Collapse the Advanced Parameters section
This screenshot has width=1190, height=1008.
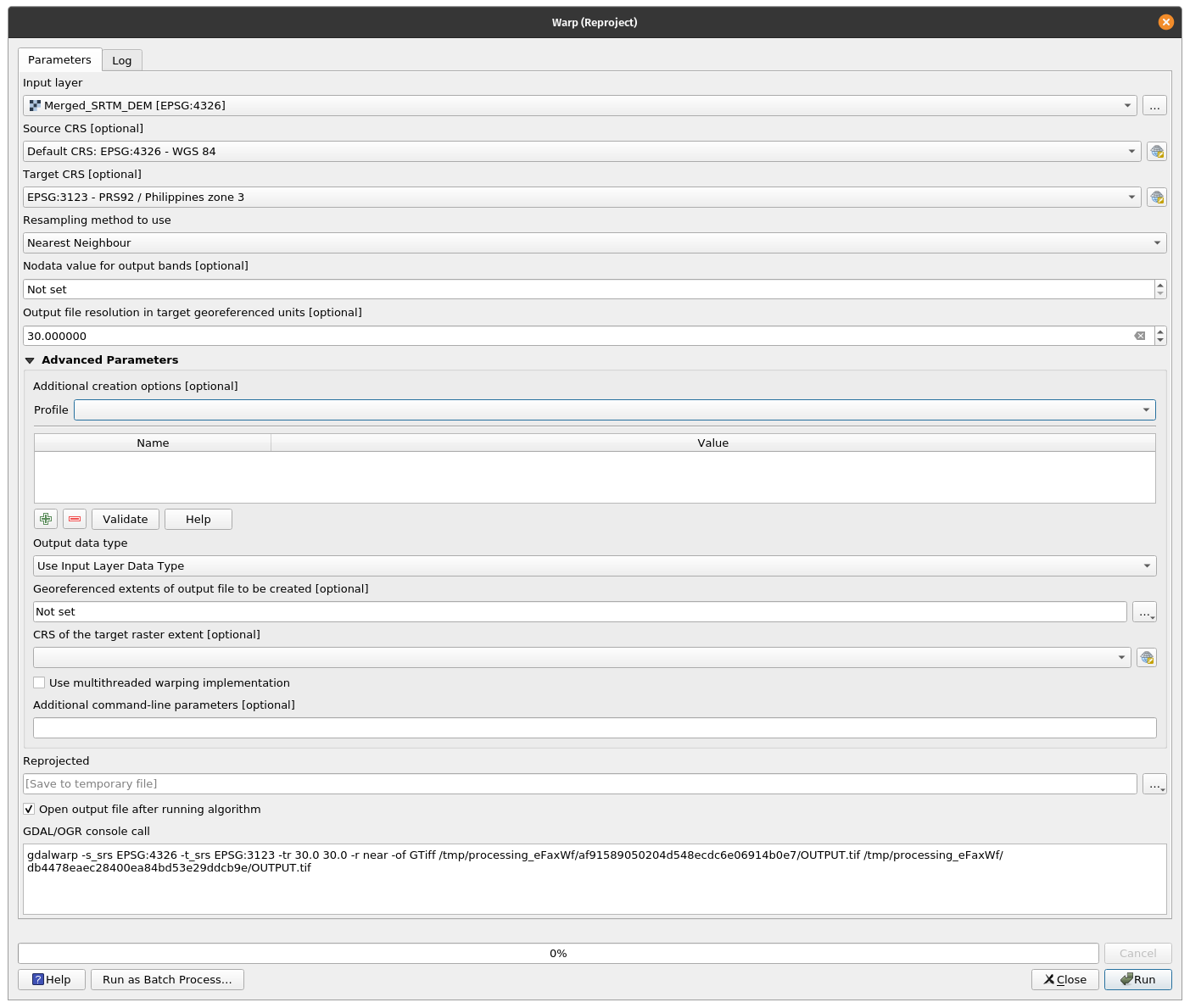tap(30, 360)
